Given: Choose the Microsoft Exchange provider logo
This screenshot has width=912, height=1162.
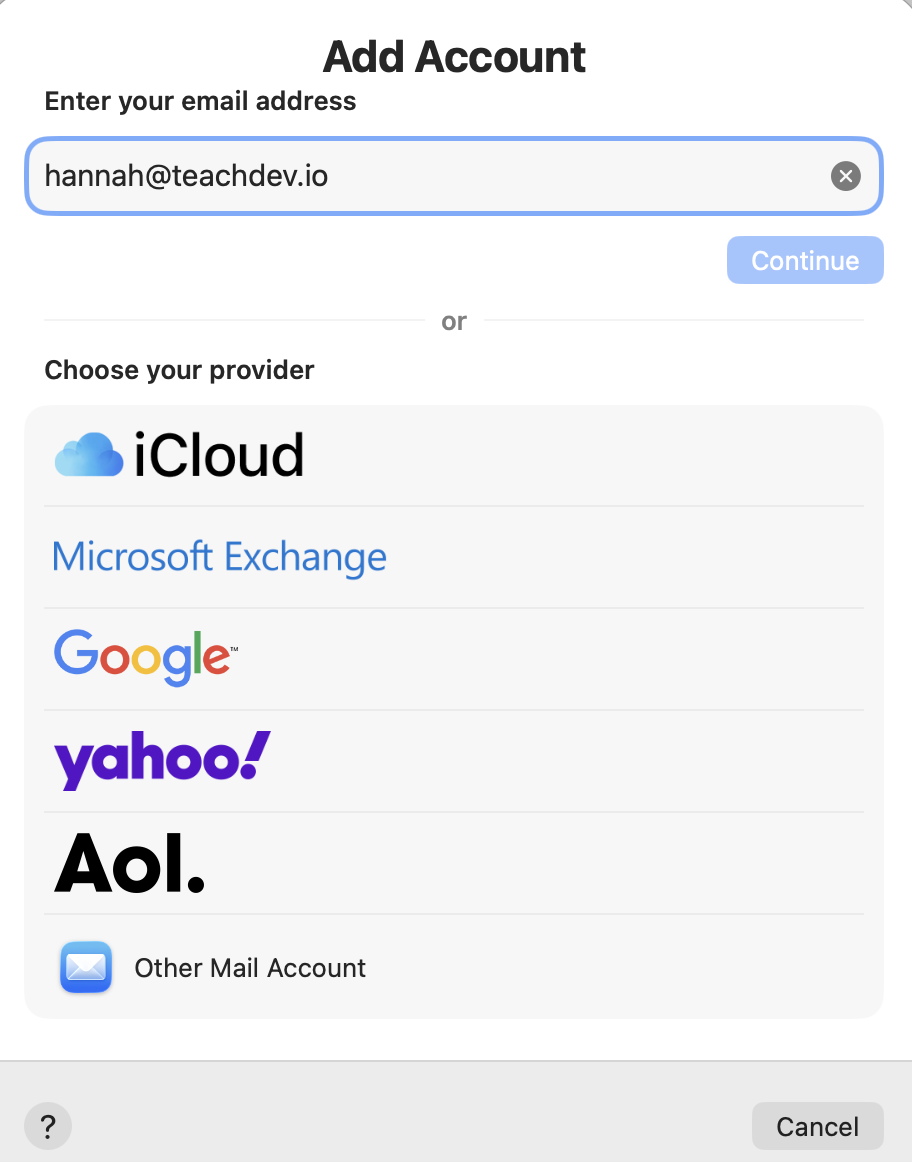Looking at the screenshot, I should [219, 557].
